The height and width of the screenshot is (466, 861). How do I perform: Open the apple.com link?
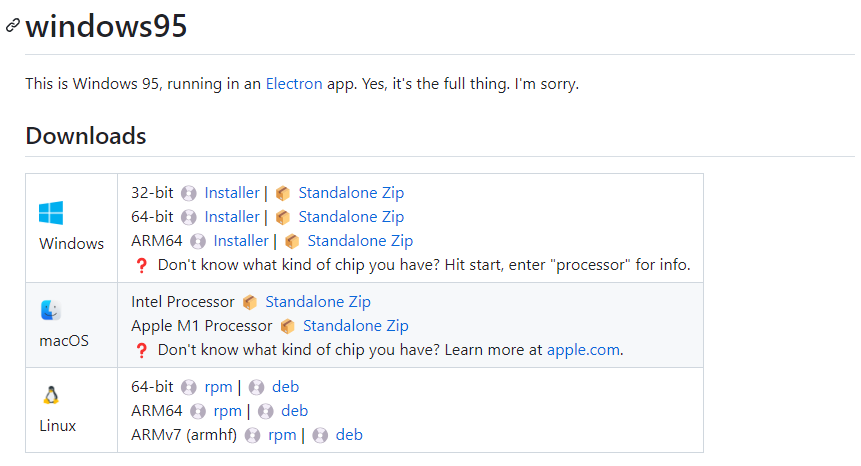[583, 350]
